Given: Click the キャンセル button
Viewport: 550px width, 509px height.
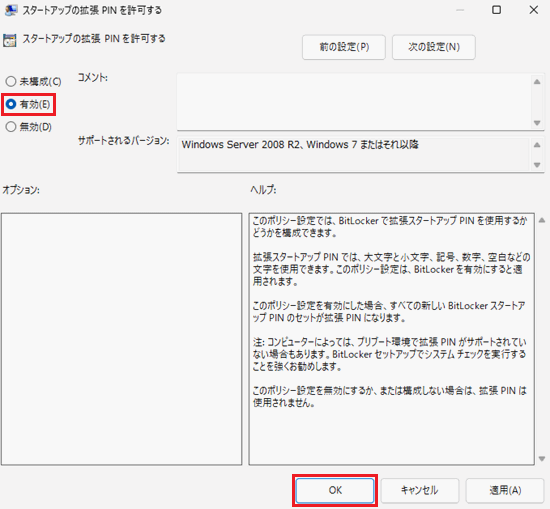Looking at the screenshot, I should tap(420, 490).
